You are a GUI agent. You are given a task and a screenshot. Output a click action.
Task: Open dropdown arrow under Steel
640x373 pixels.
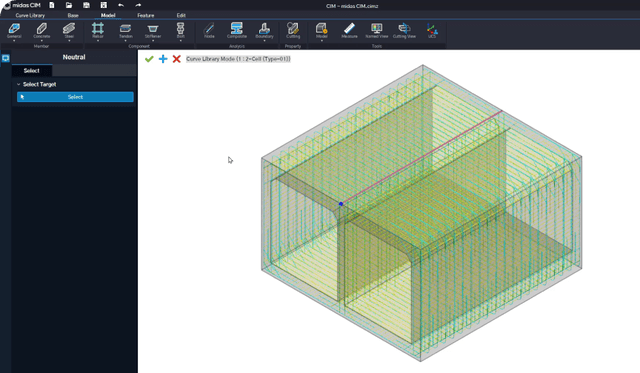pos(69,41)
